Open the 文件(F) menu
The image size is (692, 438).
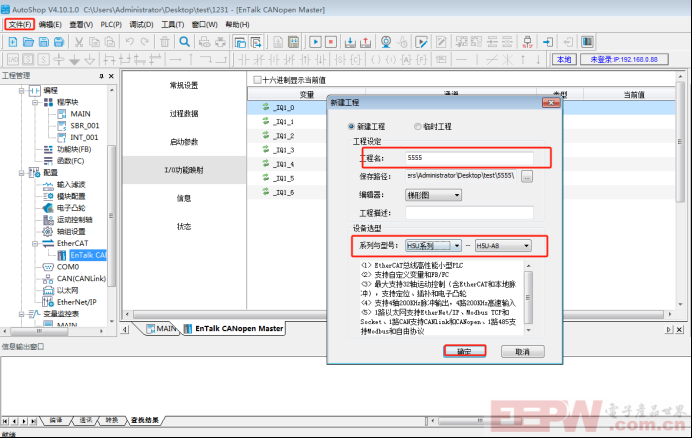[x=20, y=24]
